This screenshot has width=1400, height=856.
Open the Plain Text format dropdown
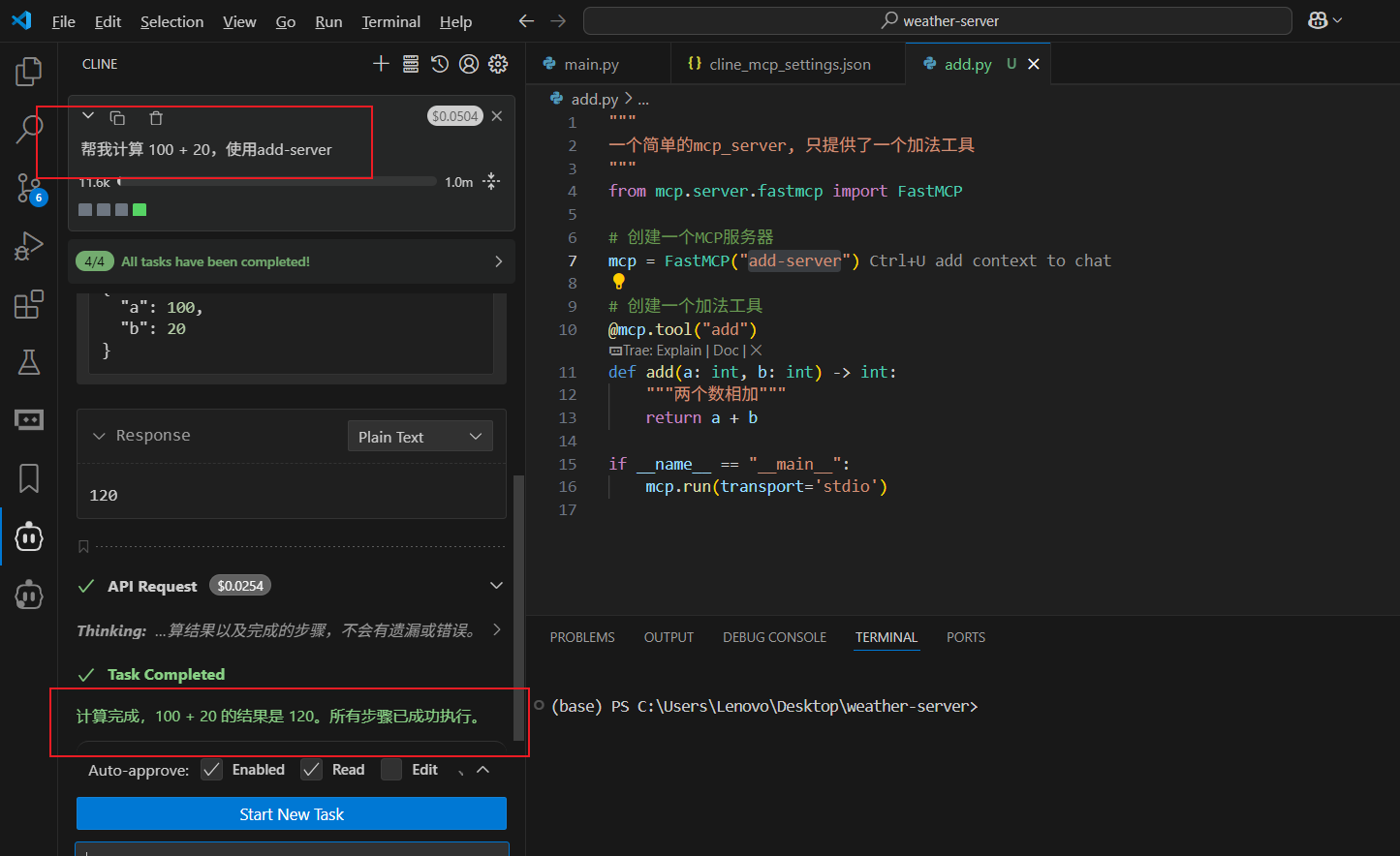click(420, 437)
